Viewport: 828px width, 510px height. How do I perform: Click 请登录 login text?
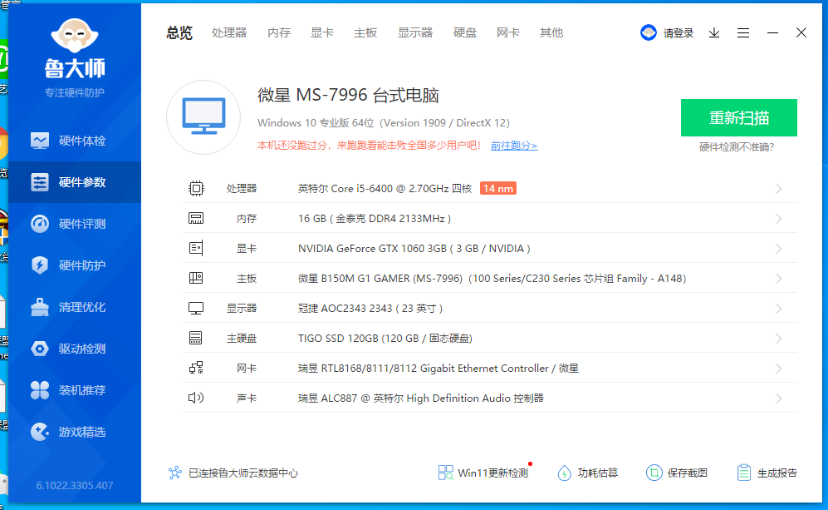[679, 33]
